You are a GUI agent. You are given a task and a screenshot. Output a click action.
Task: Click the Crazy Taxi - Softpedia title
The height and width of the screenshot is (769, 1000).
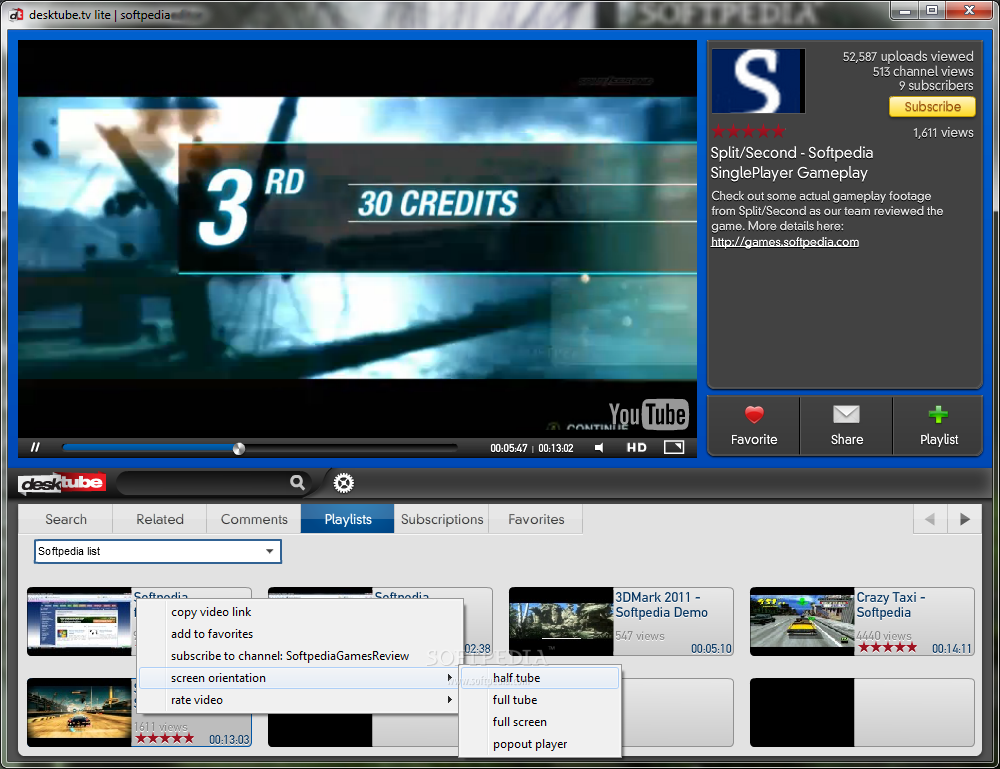(890, 604)
